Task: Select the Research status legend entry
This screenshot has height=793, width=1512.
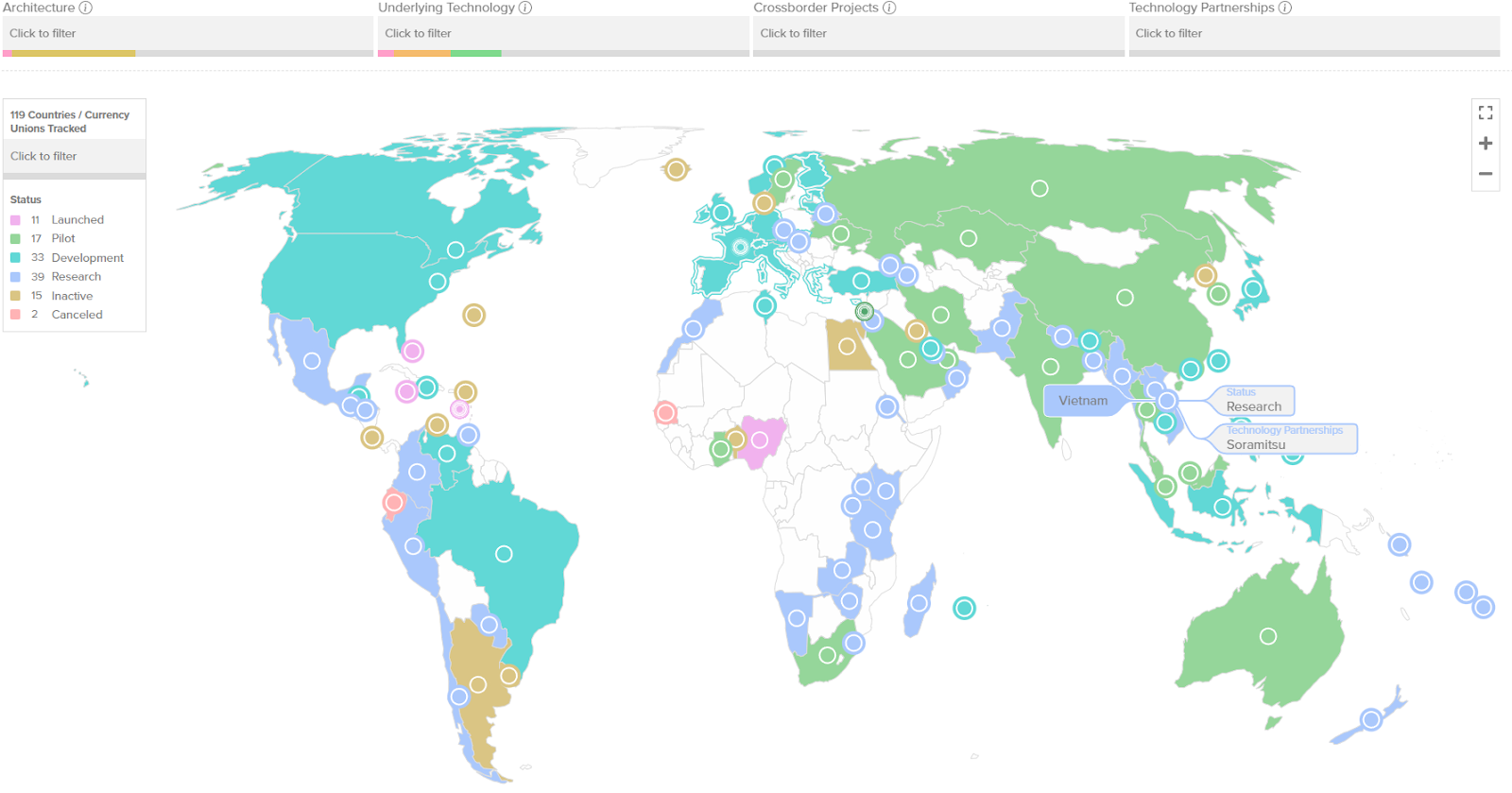Action: (76, 277)
